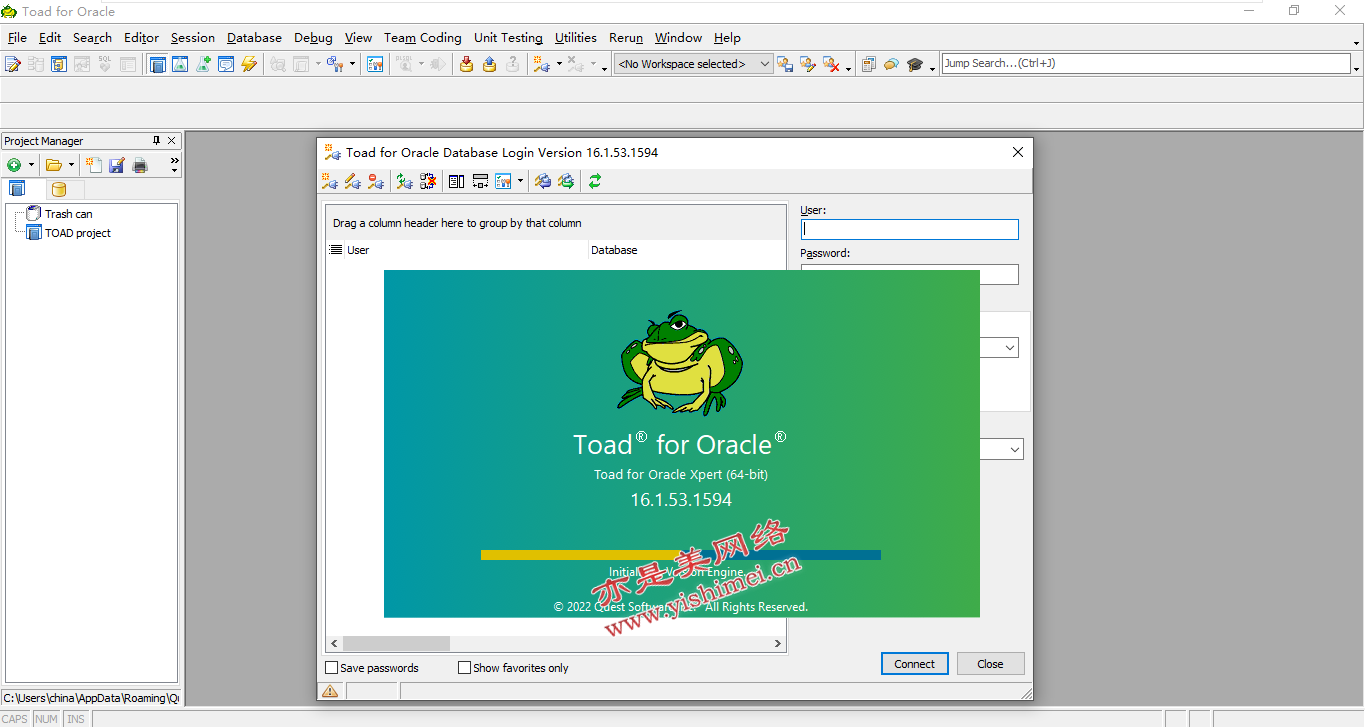1365x727 pixels.
Task: Click the documents icon left of chat bubbles
Action: coord(868,64)
